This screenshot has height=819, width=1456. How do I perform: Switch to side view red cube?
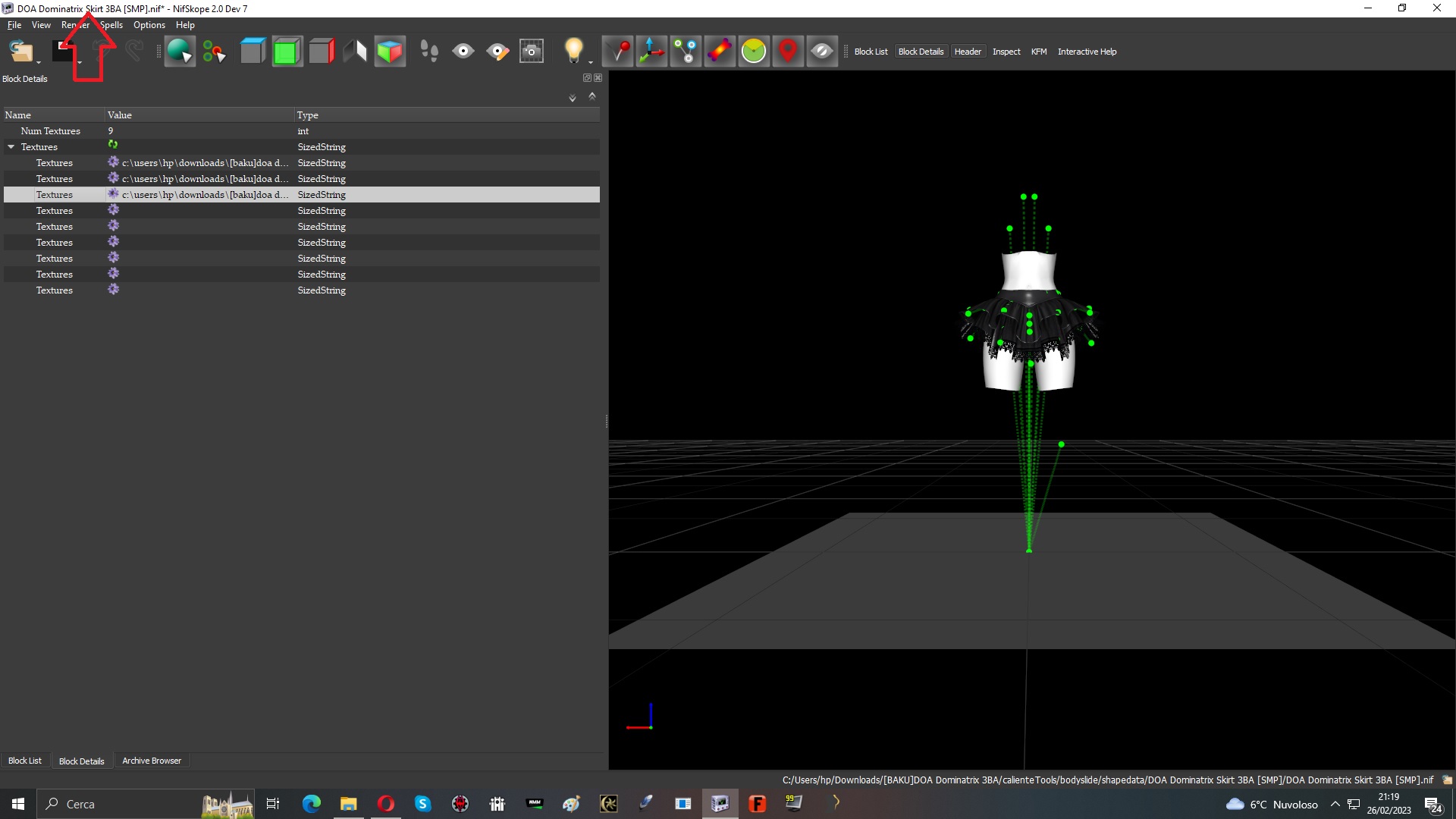(322, 52)
